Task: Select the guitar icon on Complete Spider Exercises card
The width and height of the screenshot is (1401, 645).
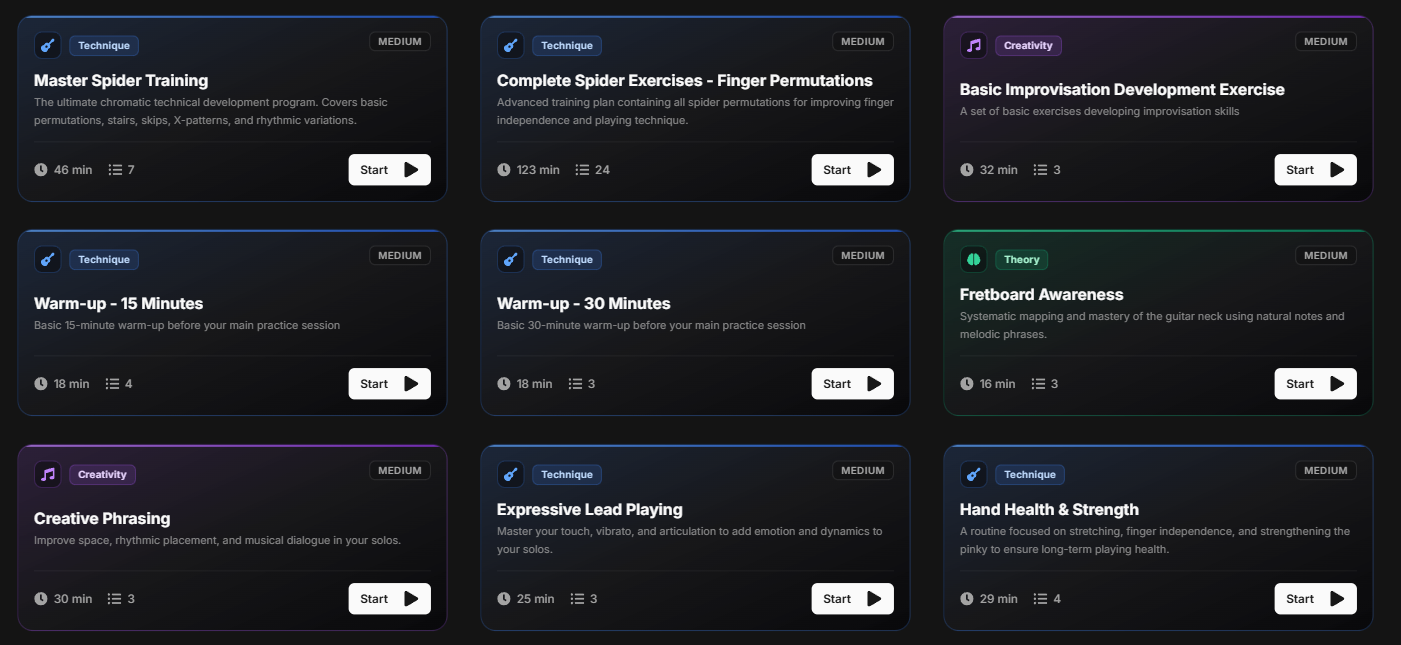Action: point(510,45)
